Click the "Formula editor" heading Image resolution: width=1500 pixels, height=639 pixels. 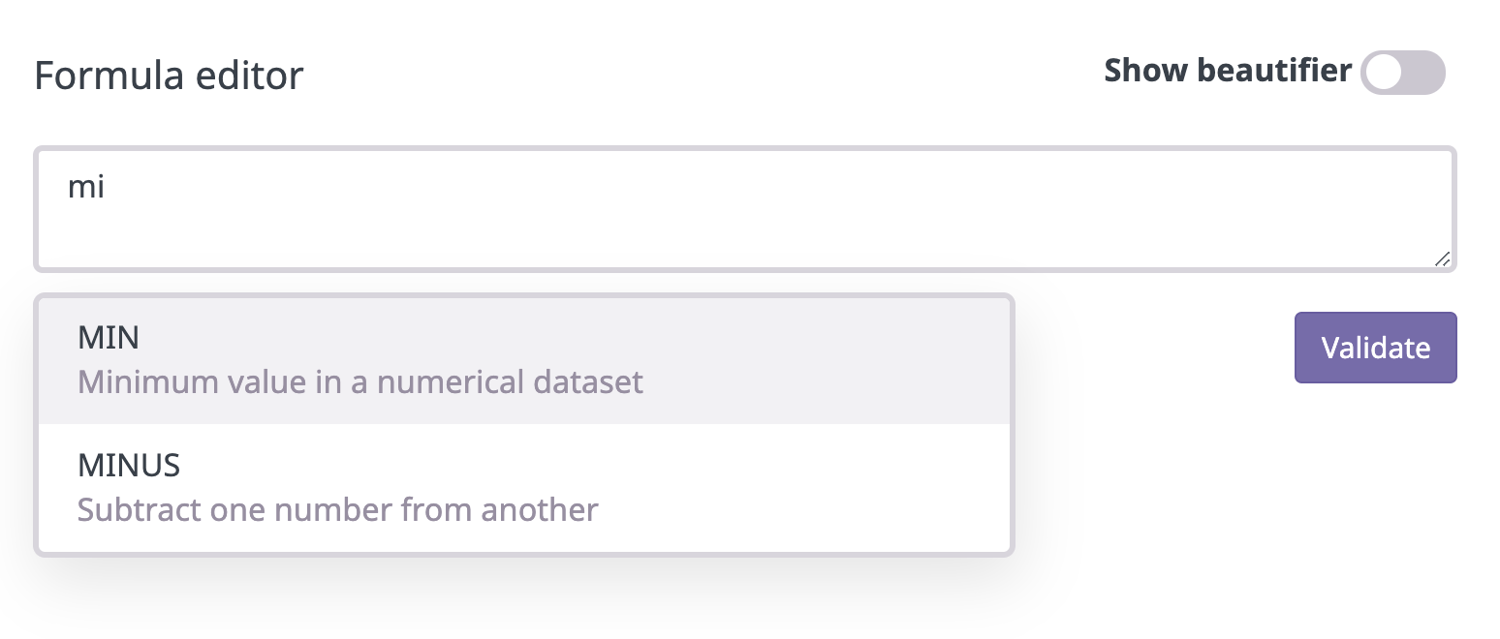168,76
